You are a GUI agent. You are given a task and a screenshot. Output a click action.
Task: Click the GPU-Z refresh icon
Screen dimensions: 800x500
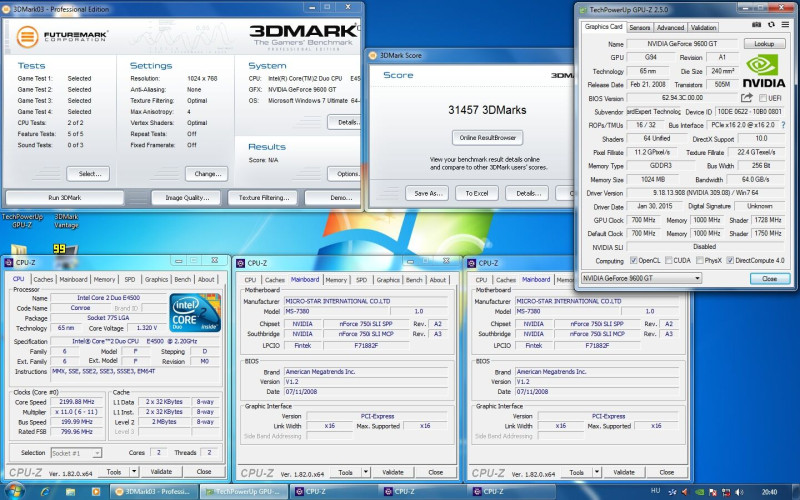click(771, 24)
